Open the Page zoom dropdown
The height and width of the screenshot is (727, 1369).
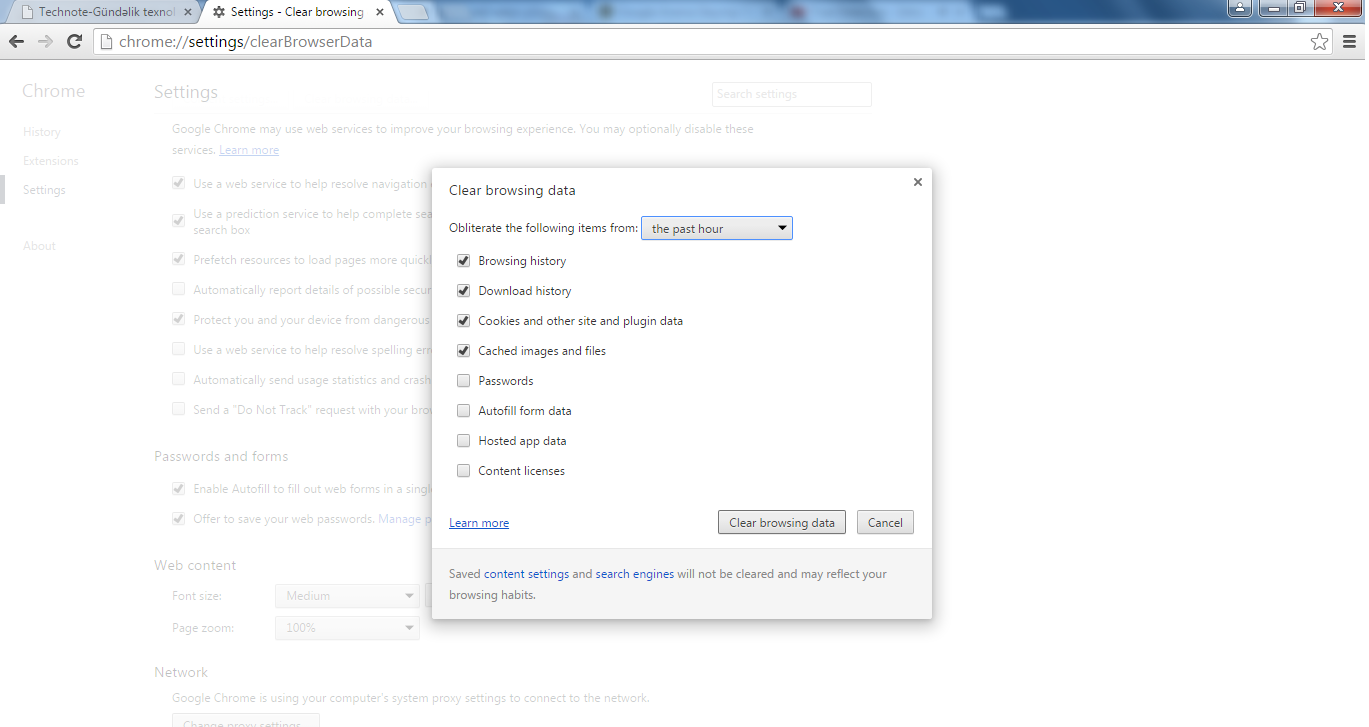tap(347, 628)
